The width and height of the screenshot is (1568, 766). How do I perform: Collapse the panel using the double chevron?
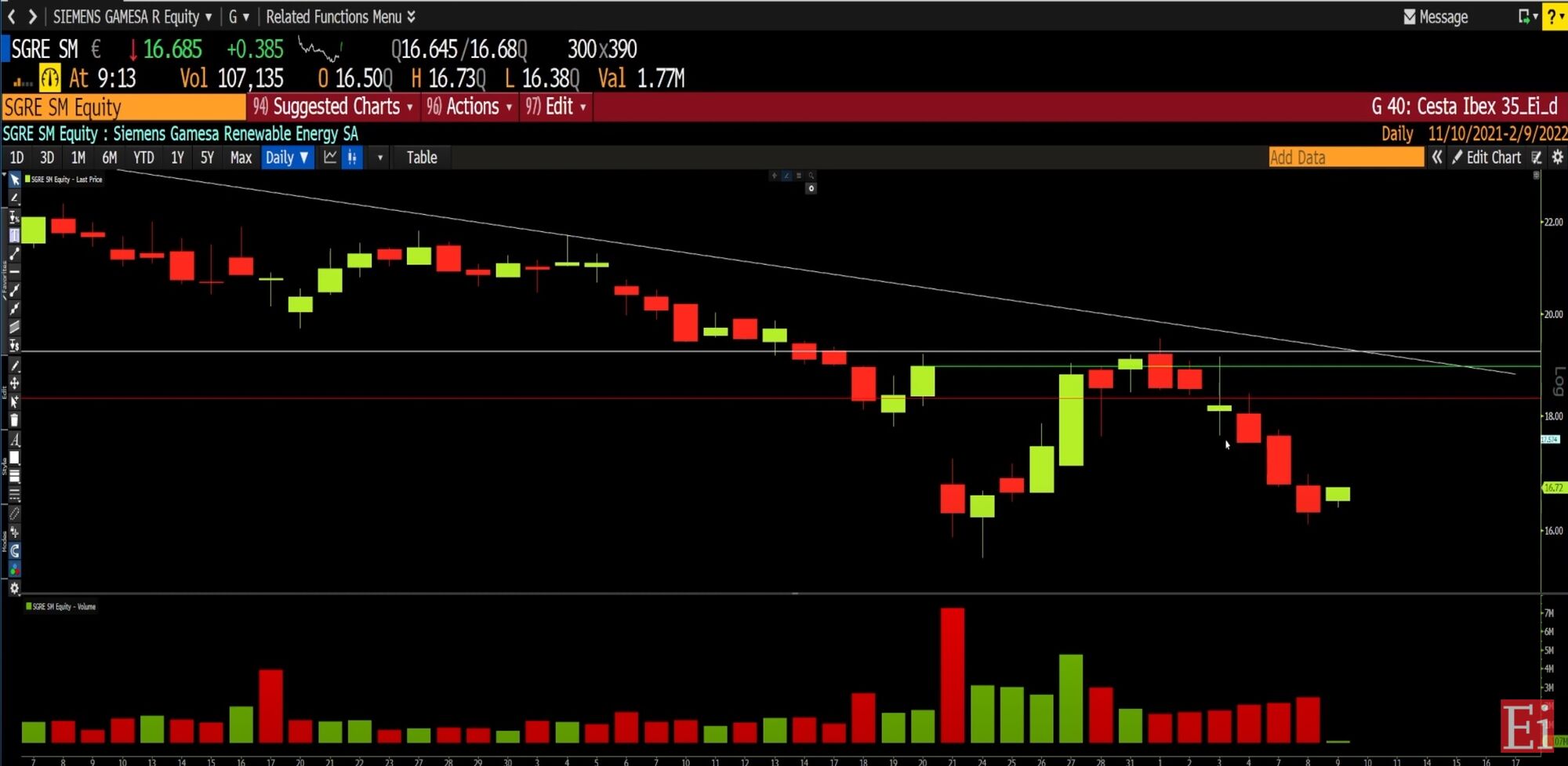click(1436, 158)
